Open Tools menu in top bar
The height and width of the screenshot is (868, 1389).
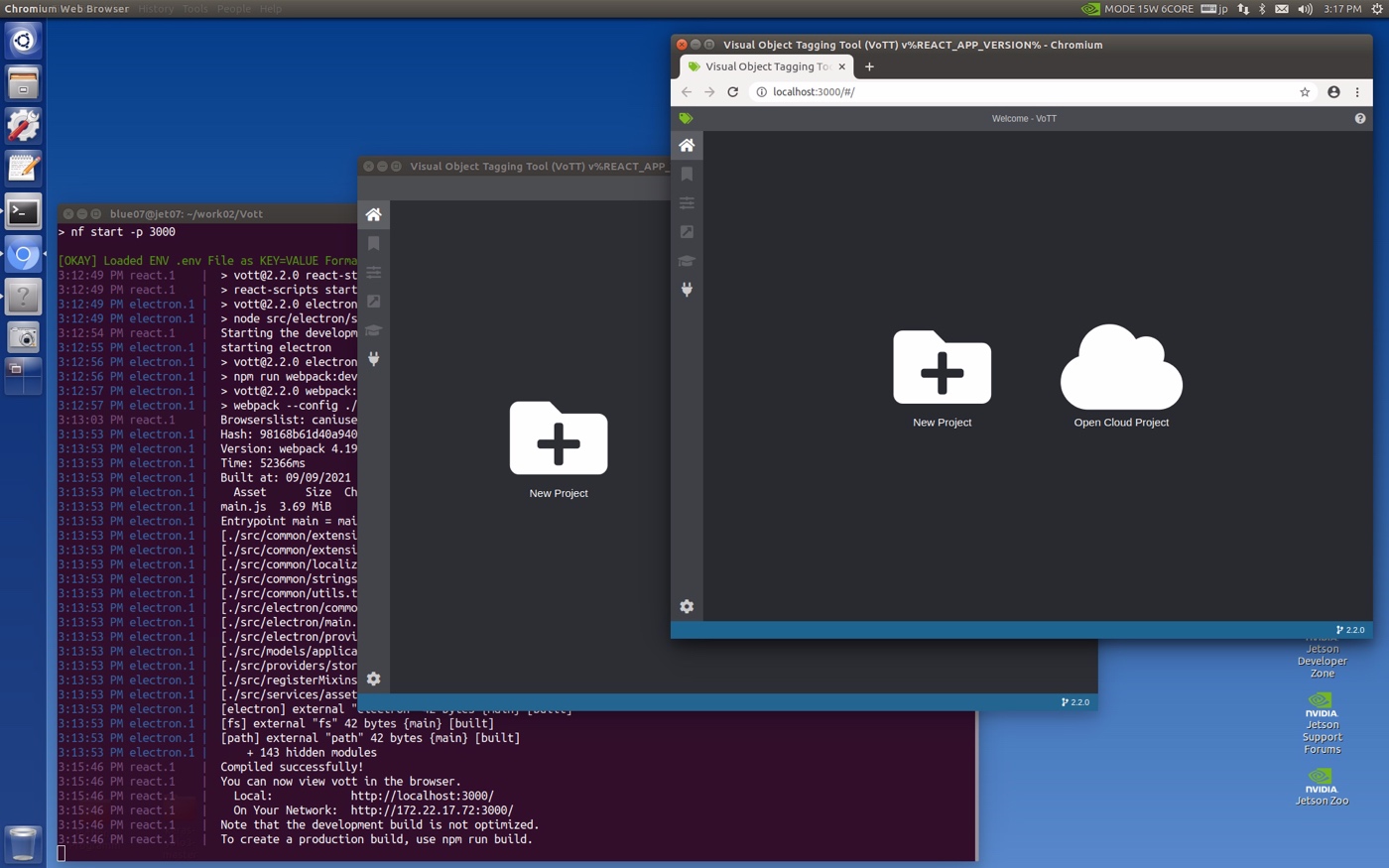tap(195, 8)
